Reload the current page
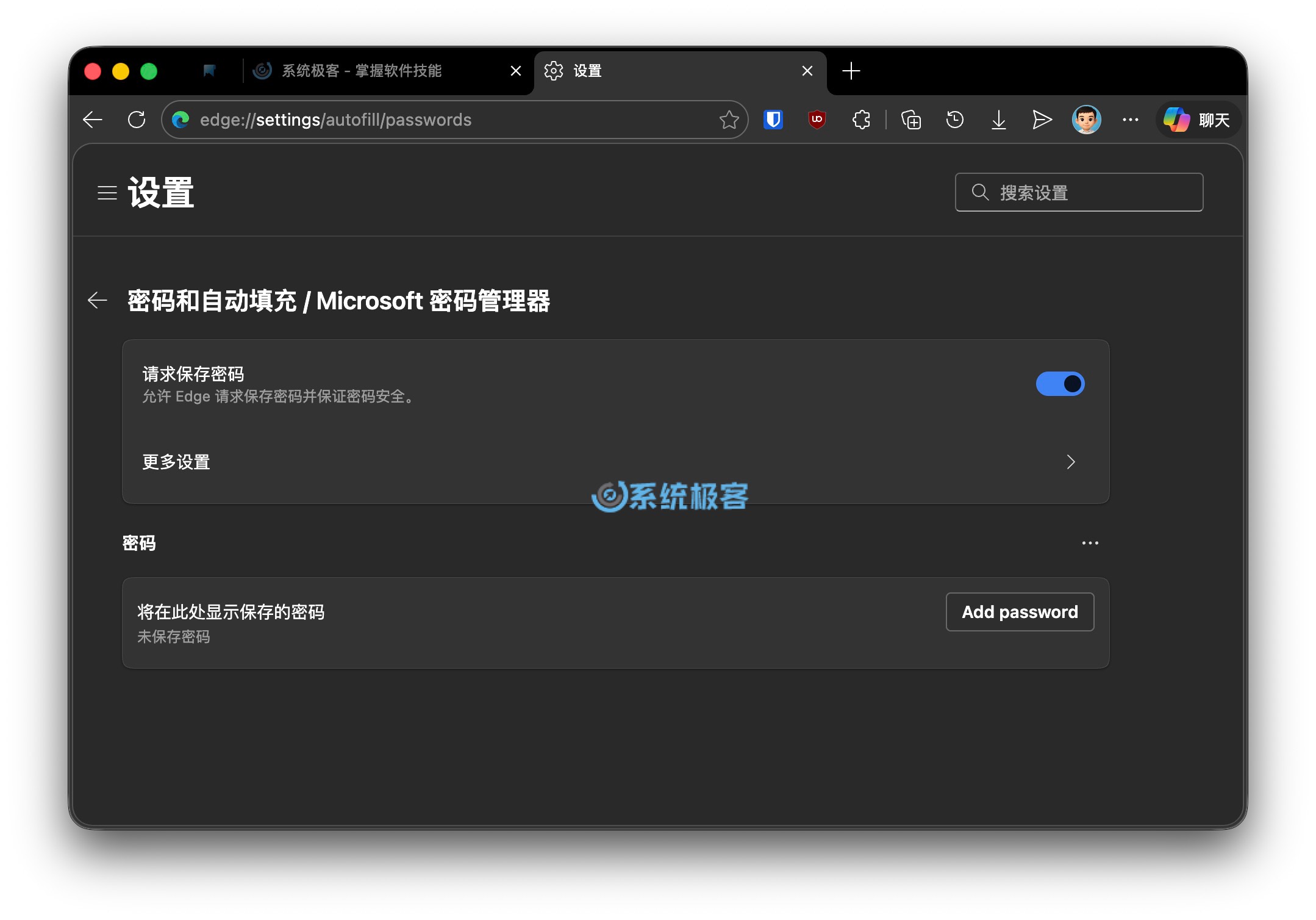This screenshot has height=920, width=1316. (x=137, y=120)
